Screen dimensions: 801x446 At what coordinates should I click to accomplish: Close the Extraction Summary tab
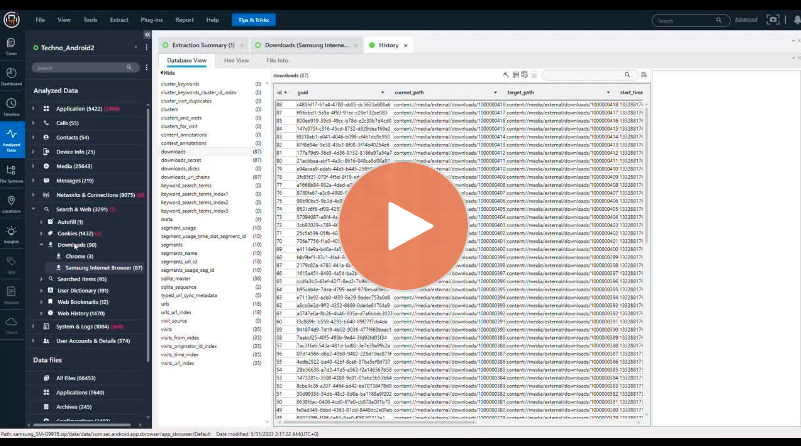[243, 45]
